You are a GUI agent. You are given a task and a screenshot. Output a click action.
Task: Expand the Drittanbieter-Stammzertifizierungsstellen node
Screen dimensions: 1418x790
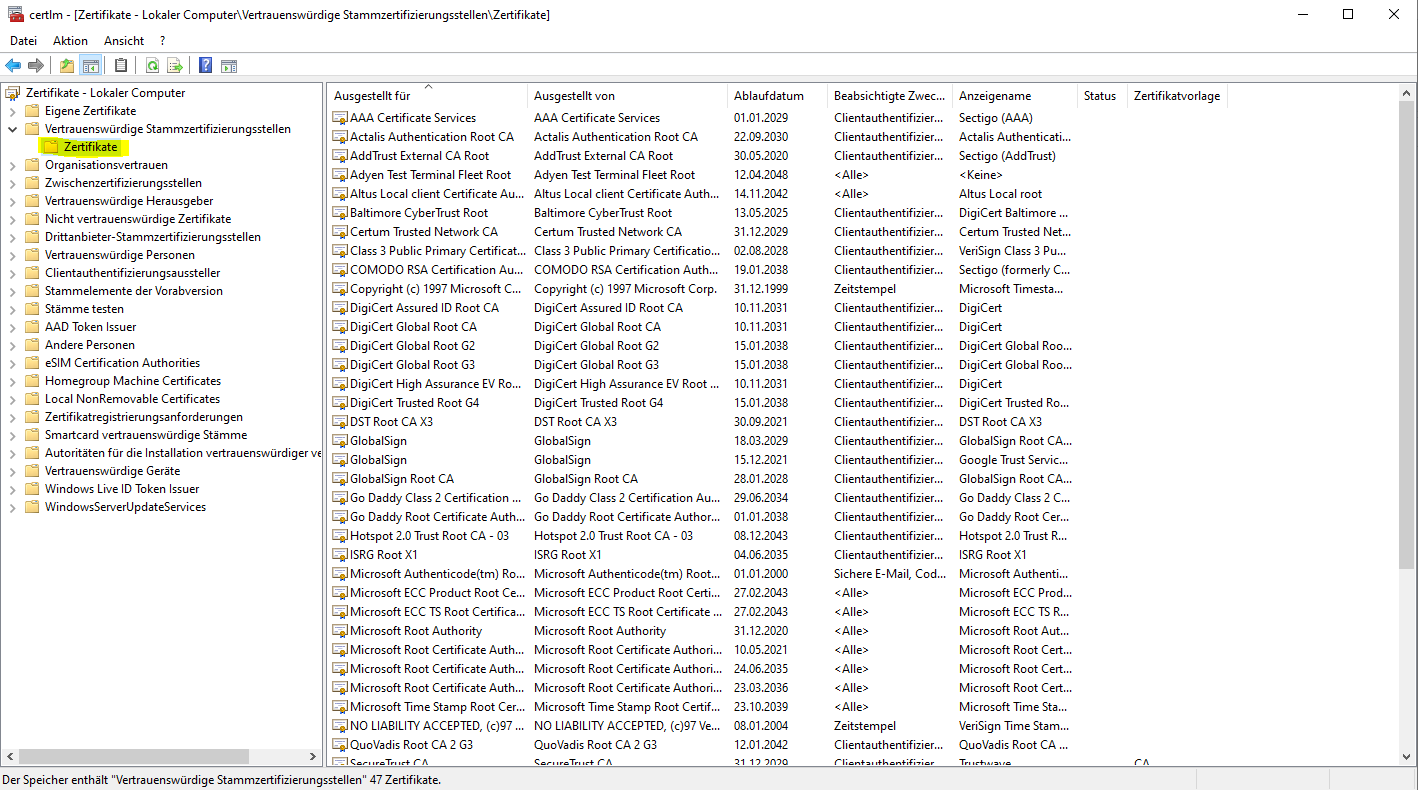coord(12,237)
